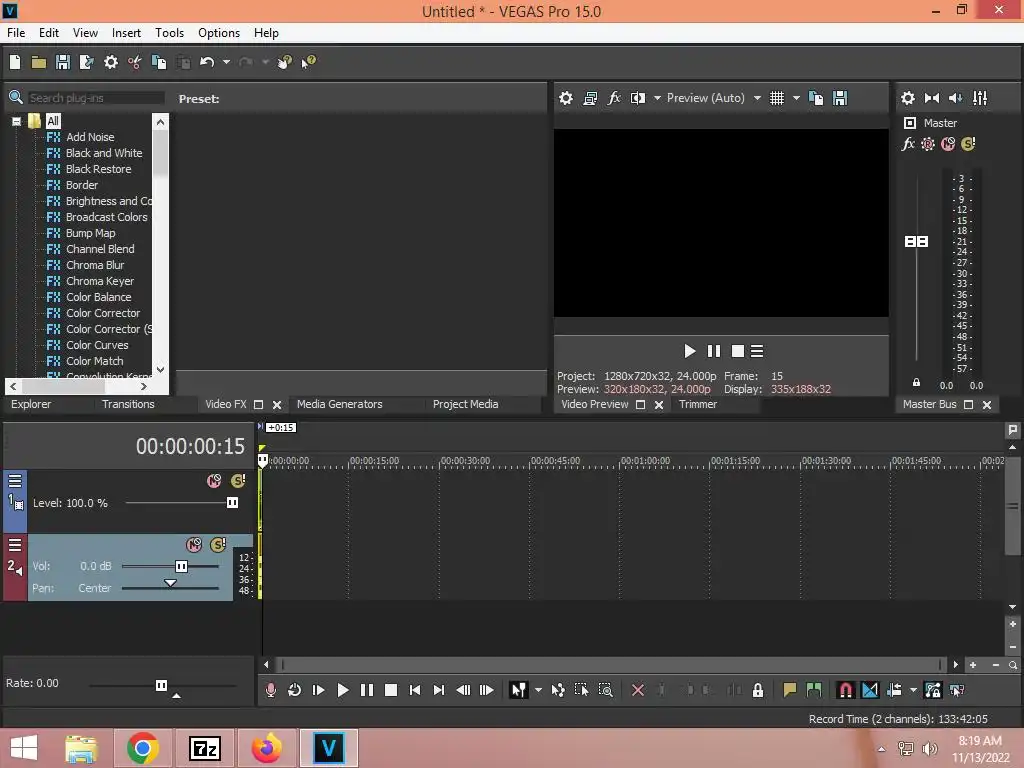Viewport: 1024px width, 768px height.
Task: Open Video Preview project settings gear
Action: [x=566, y=98]
